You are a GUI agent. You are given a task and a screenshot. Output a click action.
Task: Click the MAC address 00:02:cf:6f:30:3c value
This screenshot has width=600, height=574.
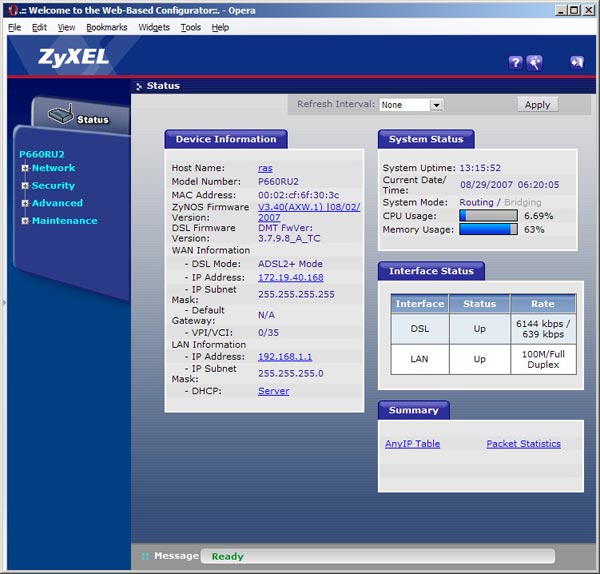(x=298, y=195)
